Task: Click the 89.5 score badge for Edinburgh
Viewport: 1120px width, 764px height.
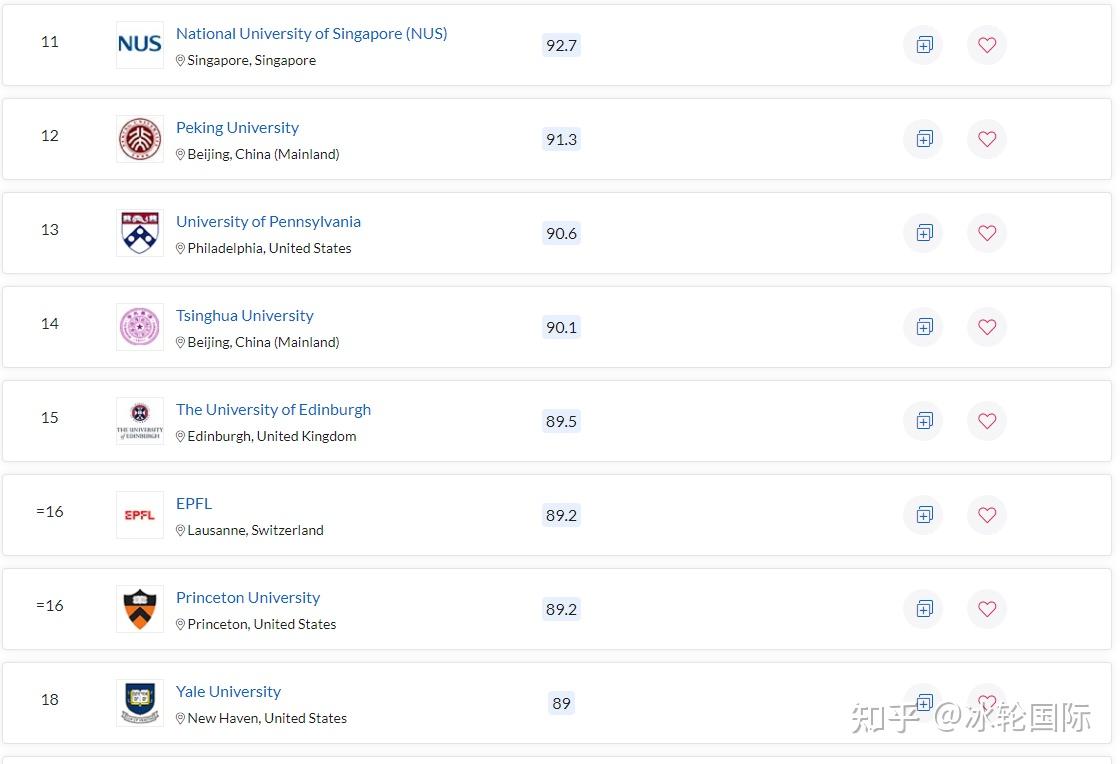Action: pyautogui.click(x=561, y=421)
